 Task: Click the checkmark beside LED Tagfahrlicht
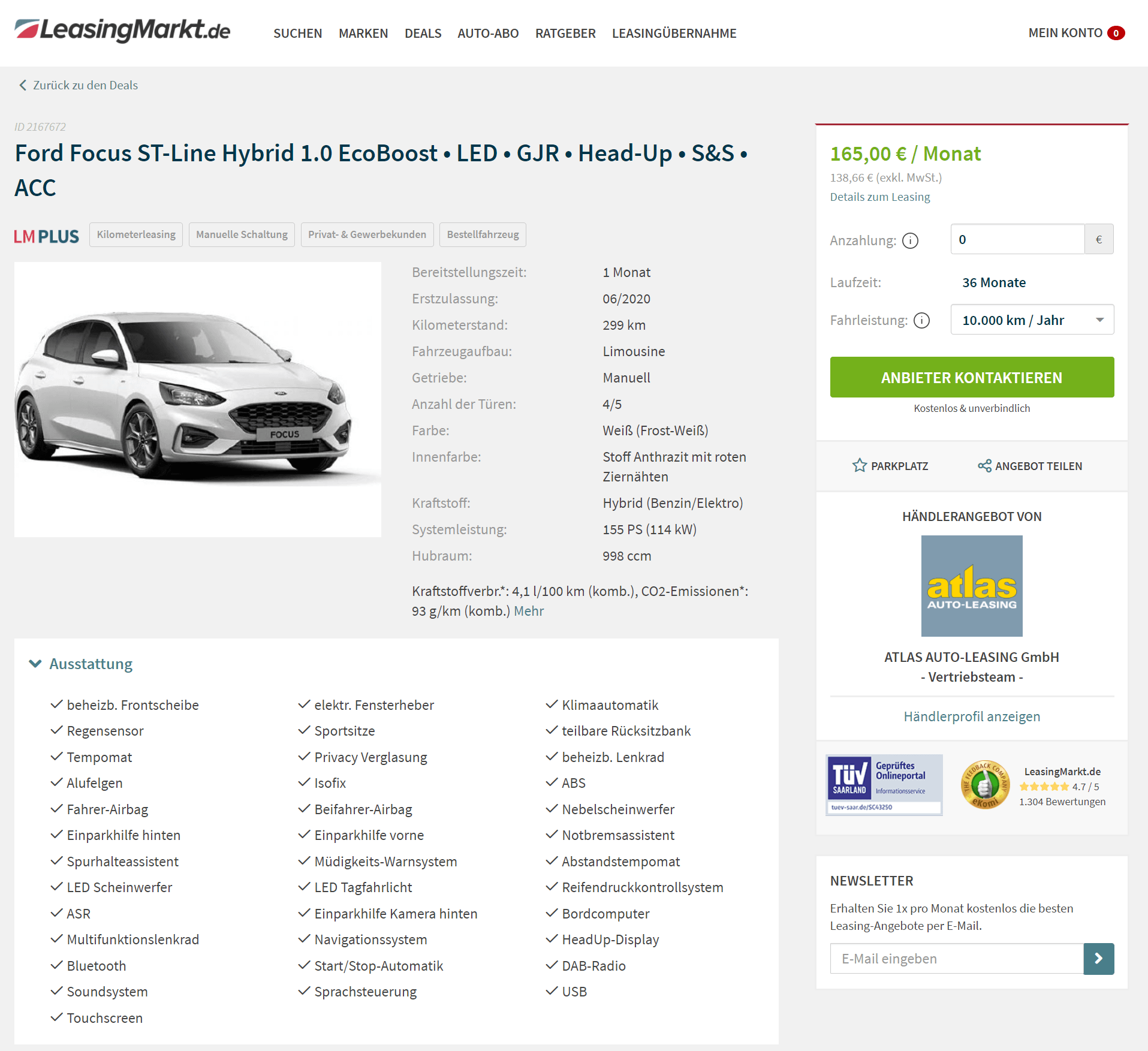(x=305, y=886)
